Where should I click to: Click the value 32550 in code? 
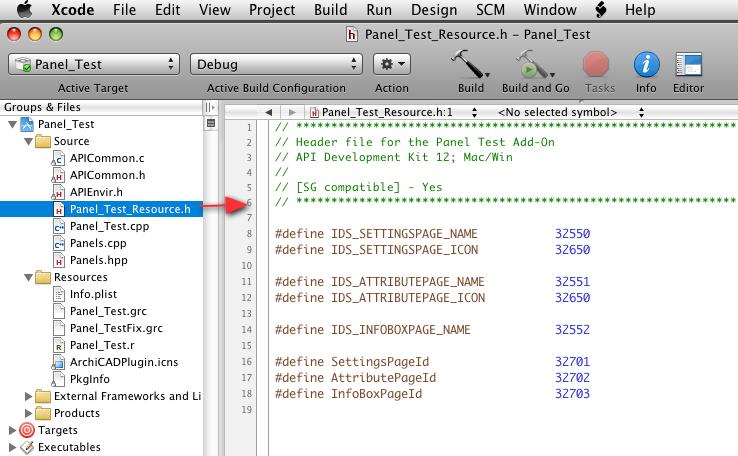pyautogui.click(x=572, y=234)
